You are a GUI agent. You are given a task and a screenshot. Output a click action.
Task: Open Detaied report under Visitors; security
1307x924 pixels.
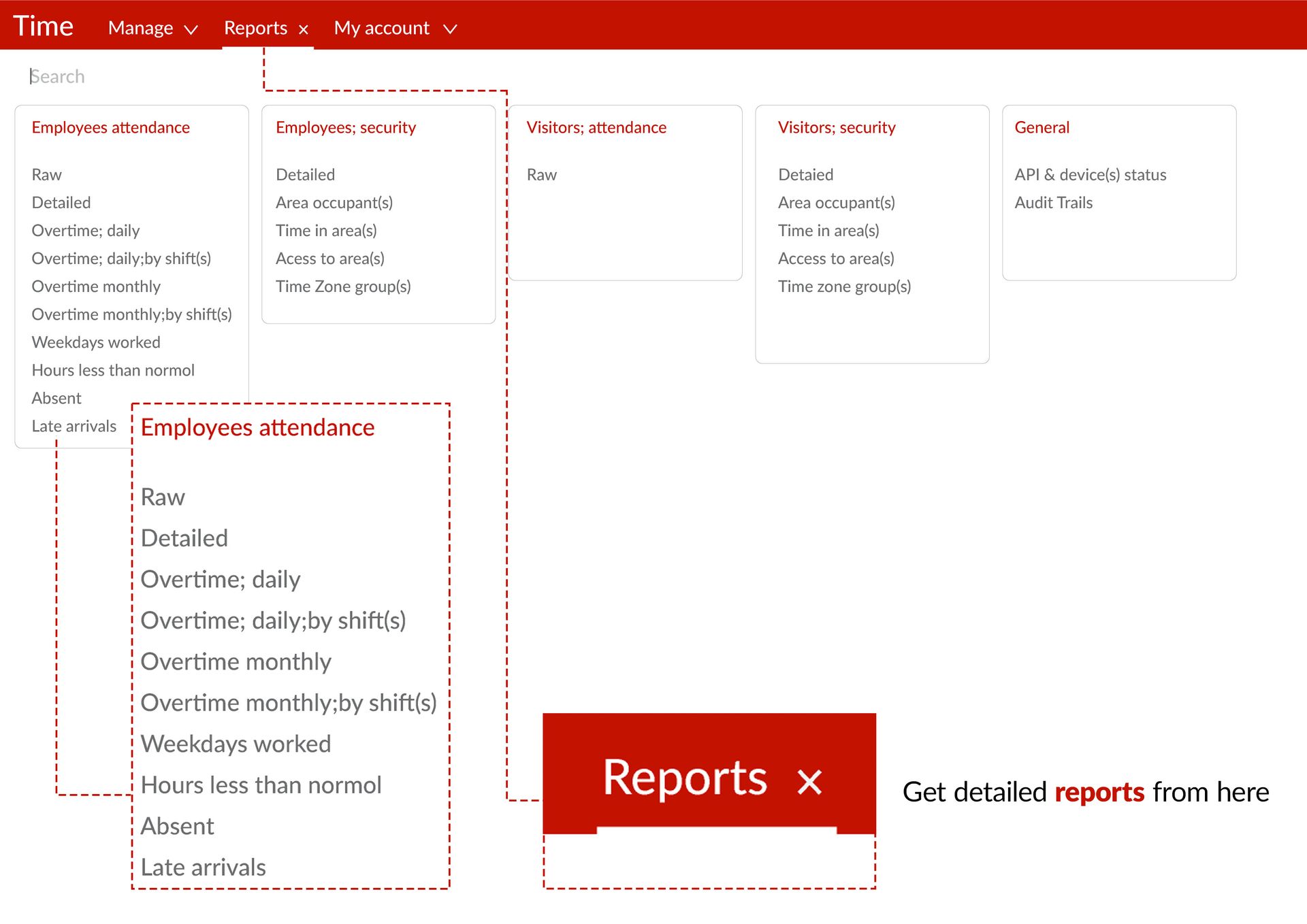tap(805, 175)
